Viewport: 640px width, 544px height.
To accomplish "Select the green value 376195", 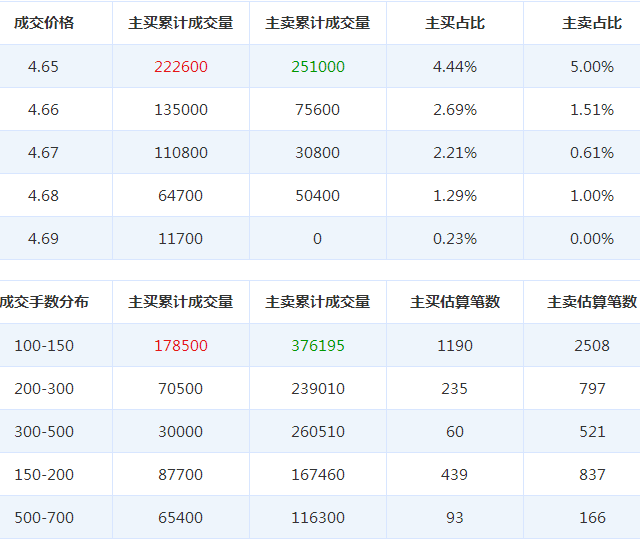I will point(318,346).
